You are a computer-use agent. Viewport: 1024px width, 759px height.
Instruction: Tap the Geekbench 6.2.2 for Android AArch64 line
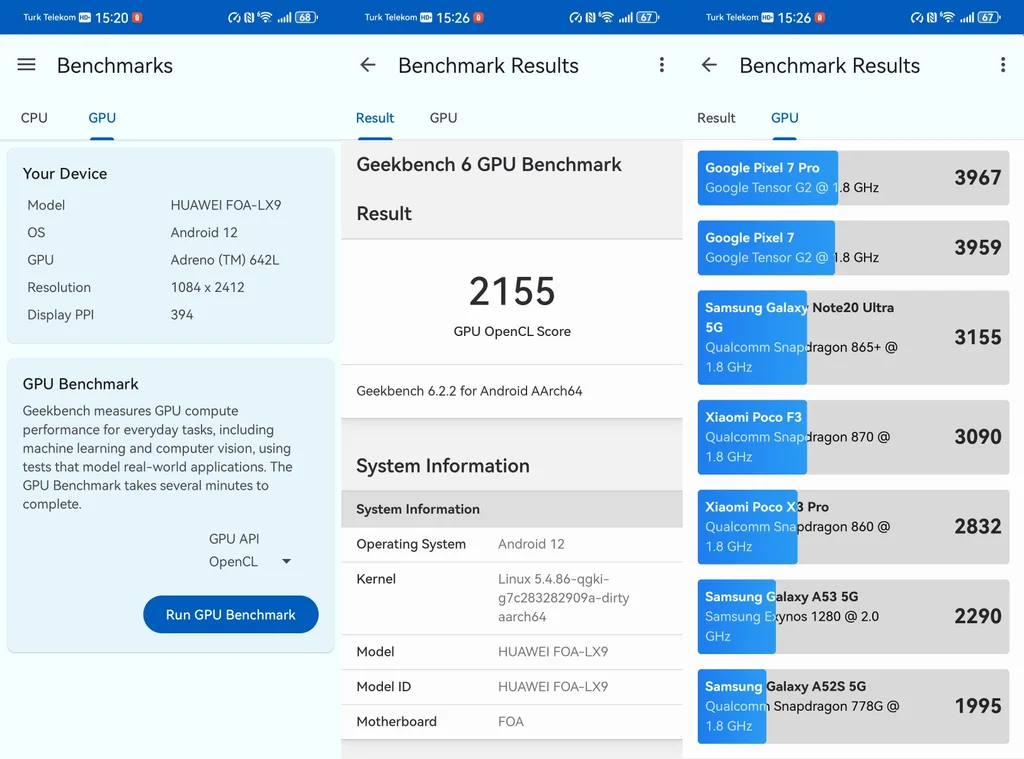(x=469, y=391)
